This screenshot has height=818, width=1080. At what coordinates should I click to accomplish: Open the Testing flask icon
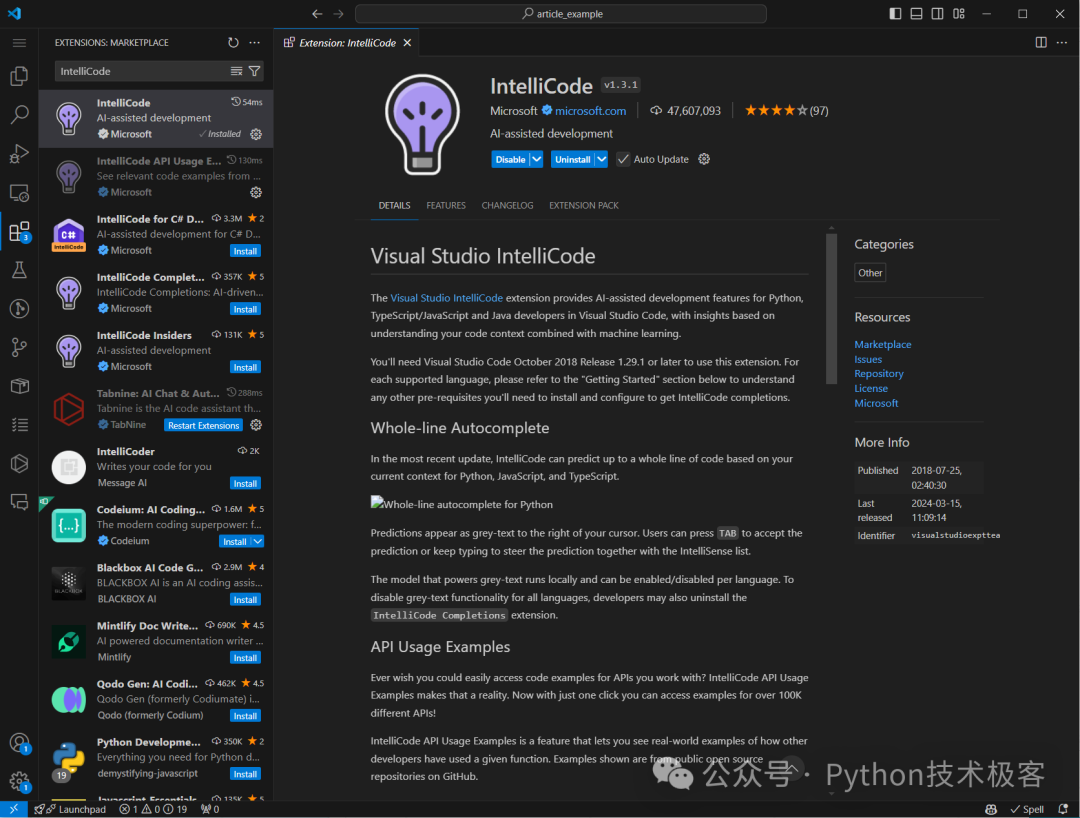point(19,270)
